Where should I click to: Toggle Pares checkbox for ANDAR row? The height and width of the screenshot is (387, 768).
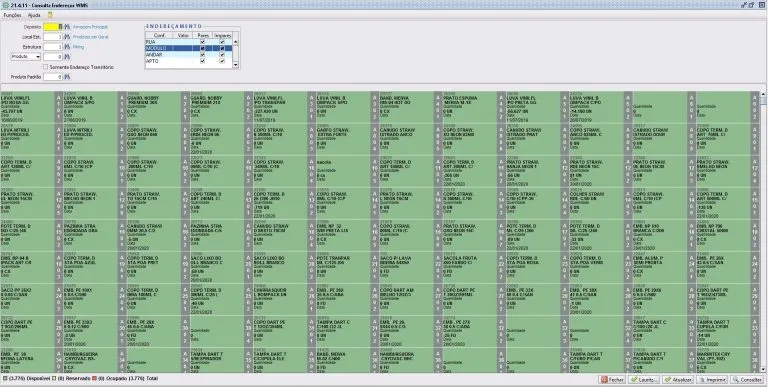[202, 55]
